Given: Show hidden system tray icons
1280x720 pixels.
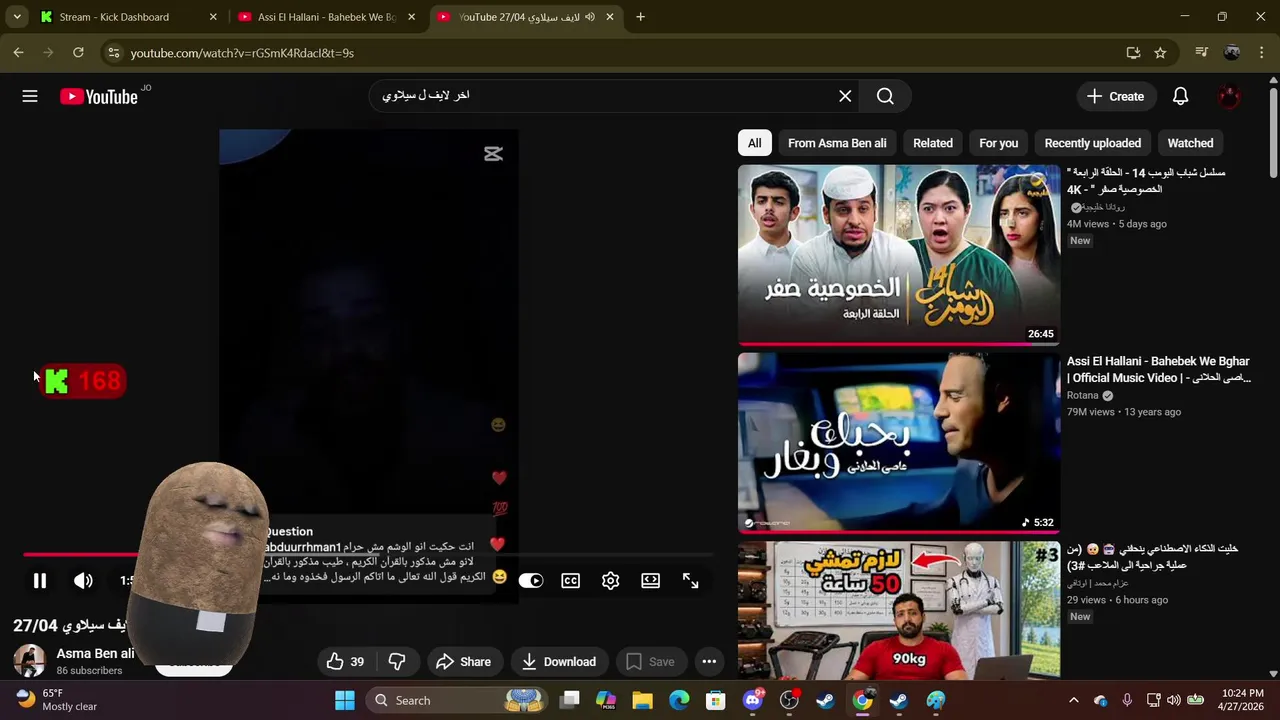Looking at the screenshot, I should 1073,700.
